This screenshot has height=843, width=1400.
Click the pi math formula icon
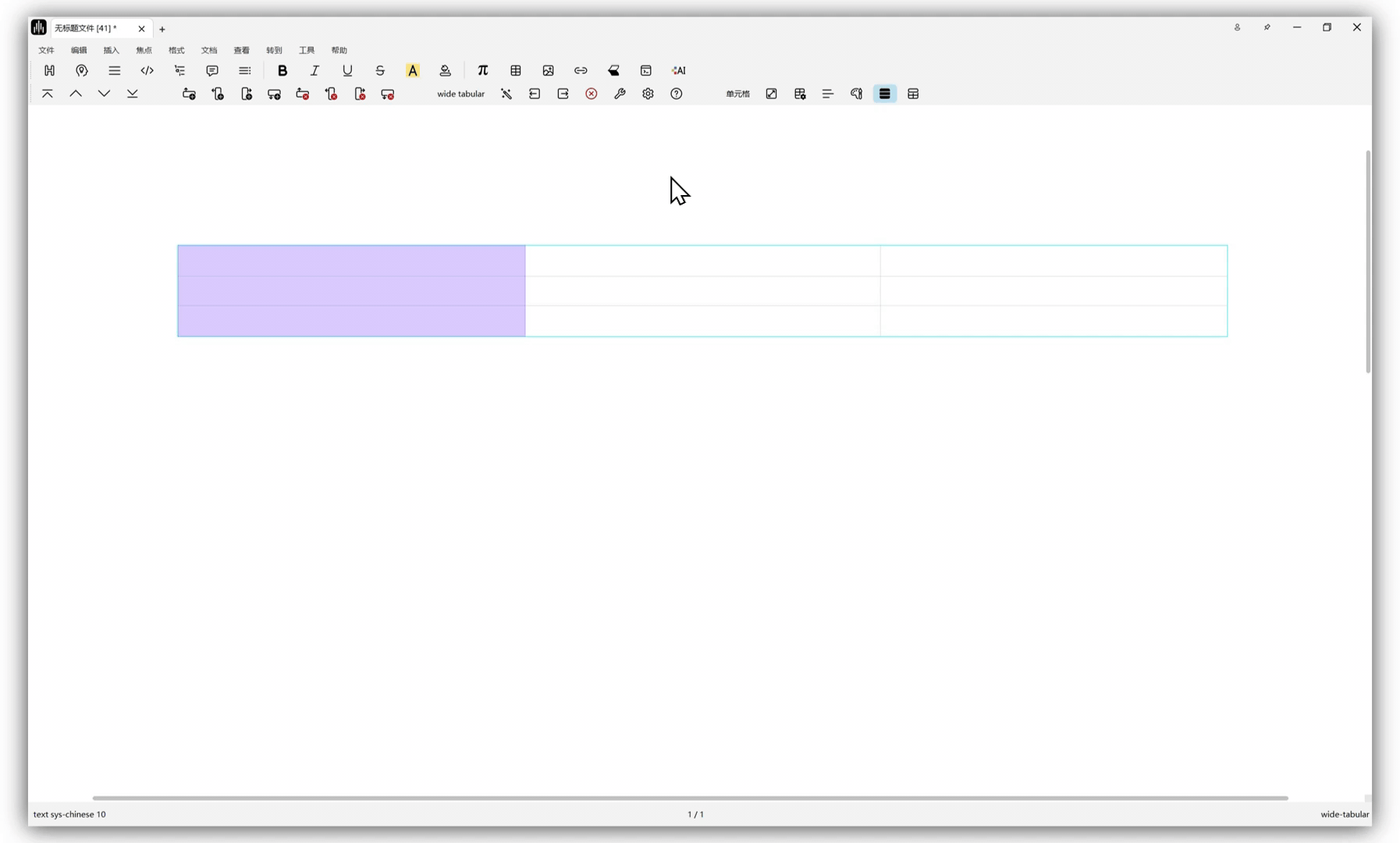482,70
